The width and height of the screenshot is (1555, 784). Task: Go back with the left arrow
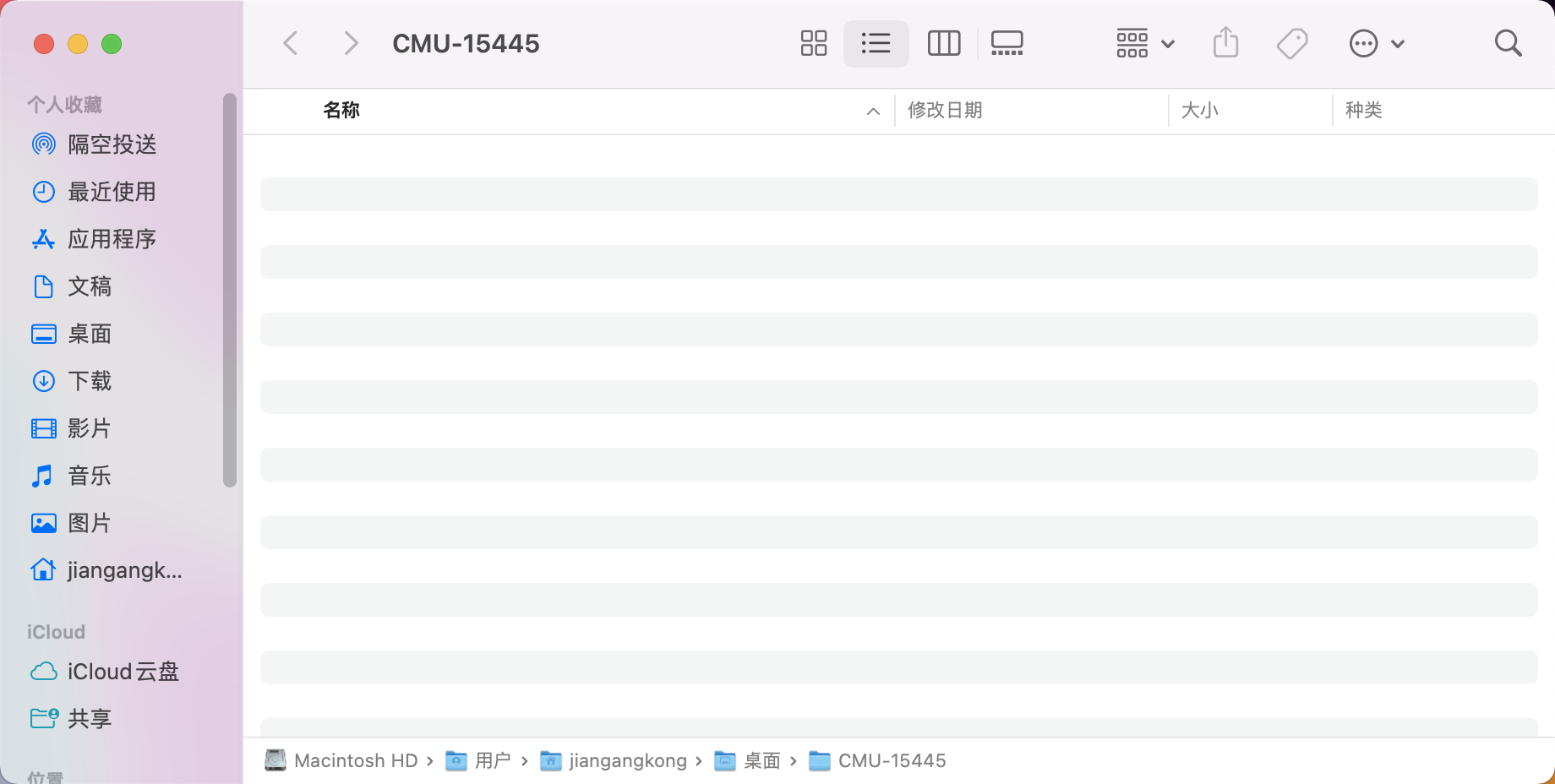point(291,43)
